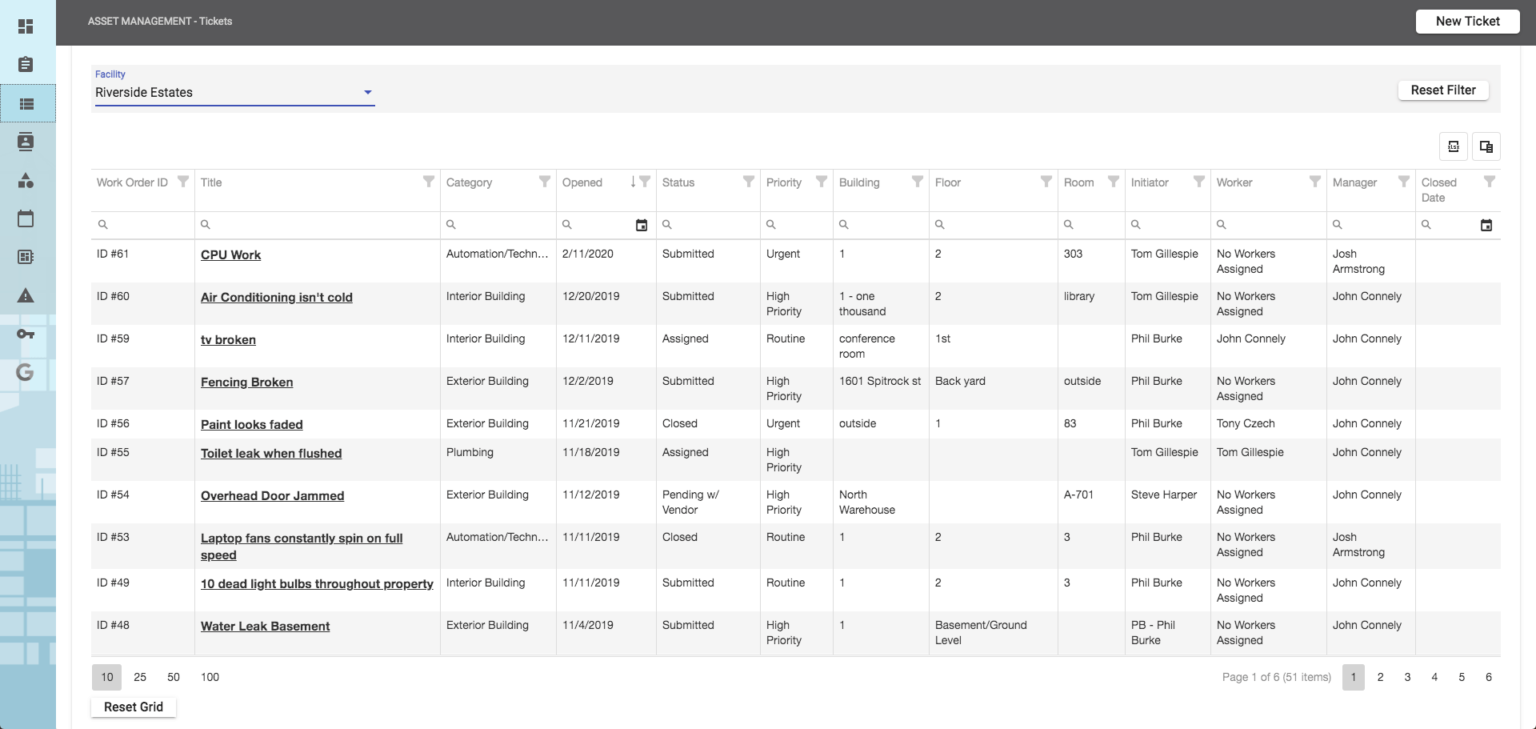Viewport: 1536px width, 729px height.
Task: Export the grid using the XLS export icon
Action: point(1452,146)
